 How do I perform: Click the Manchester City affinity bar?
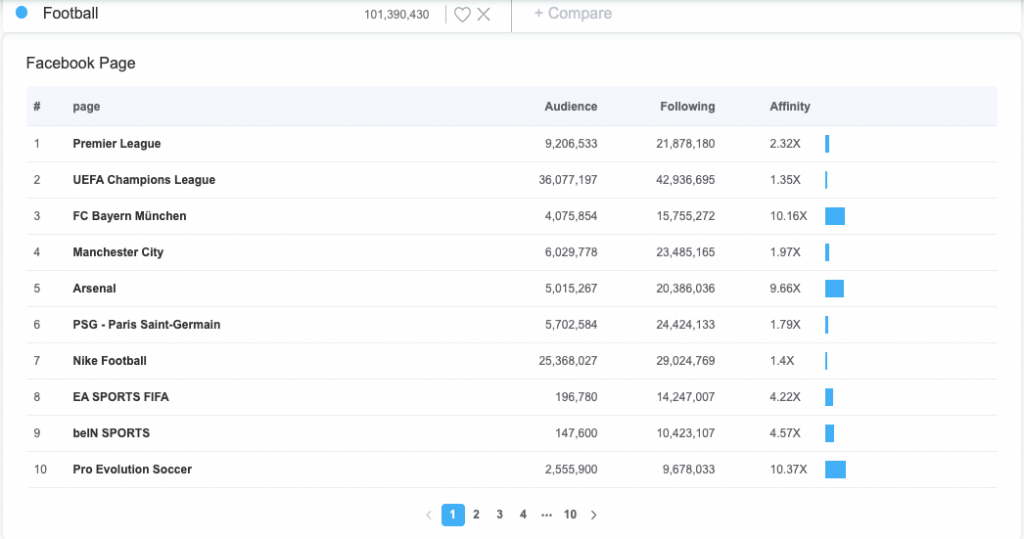click(x=827, y=252)
